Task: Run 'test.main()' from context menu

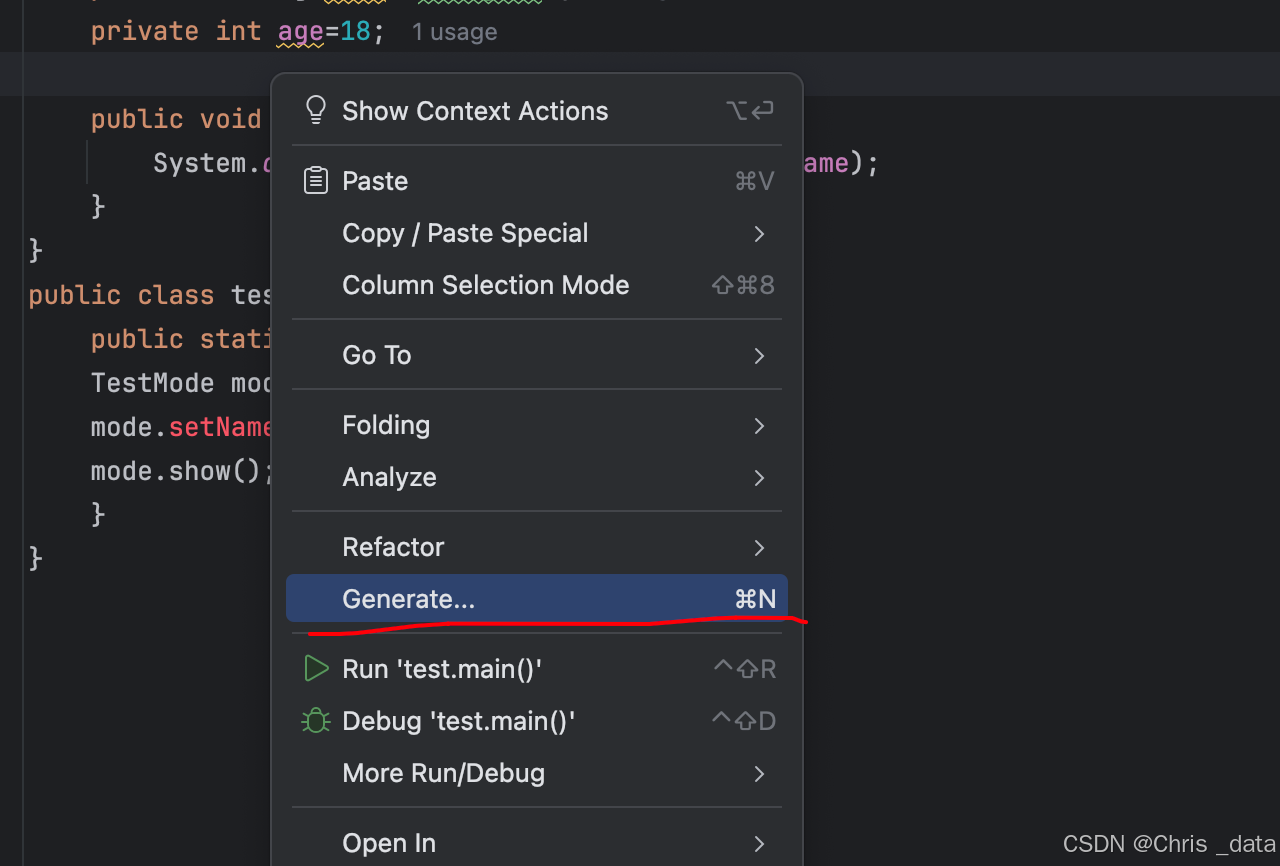Action: pyautogui.click(x=442, y=669)
